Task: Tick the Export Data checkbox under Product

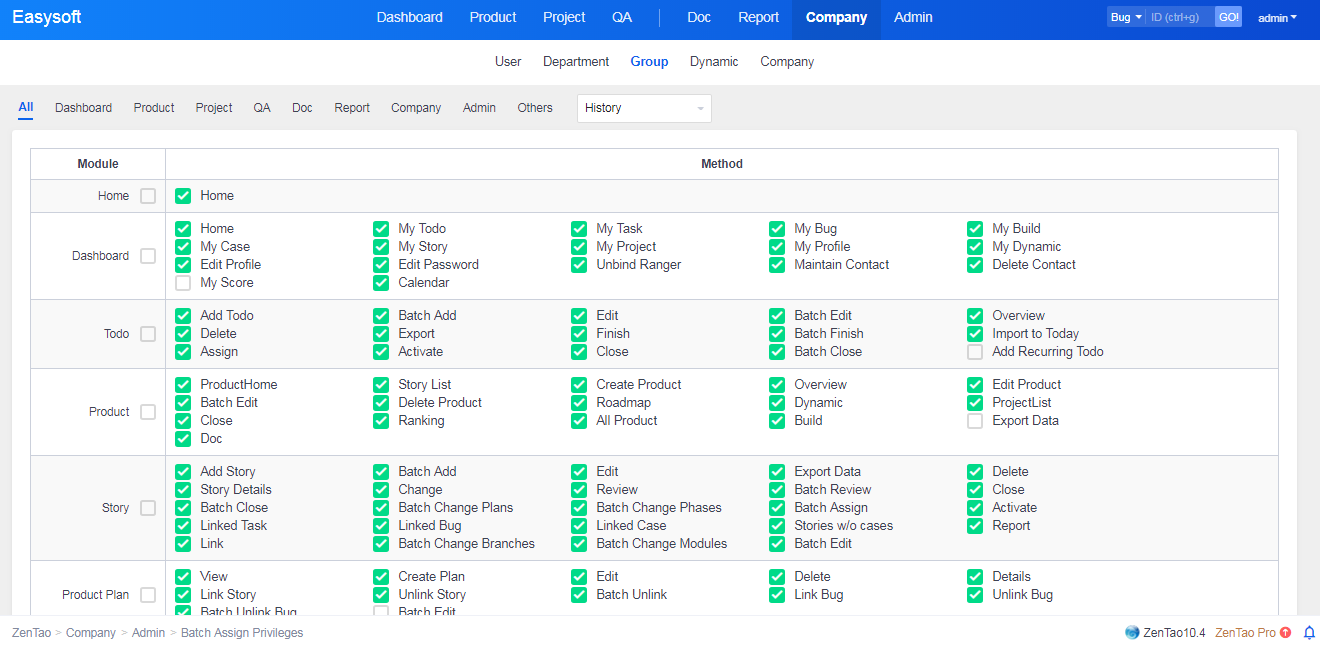Action: [x=975, y=421]
